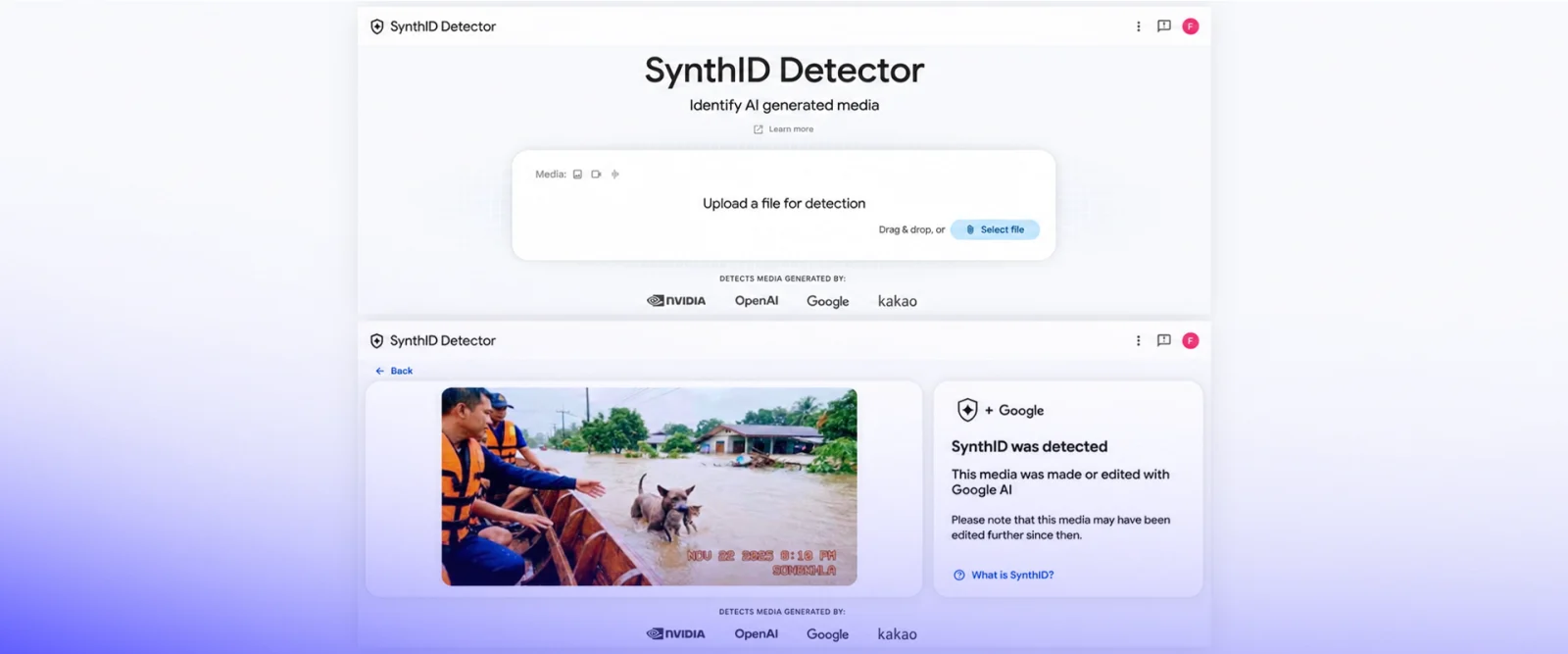Image resolution: width=1568 pixels, height=654 pixels.
Task: Open three-dot menu in top header
Action: click(1138, 26)
